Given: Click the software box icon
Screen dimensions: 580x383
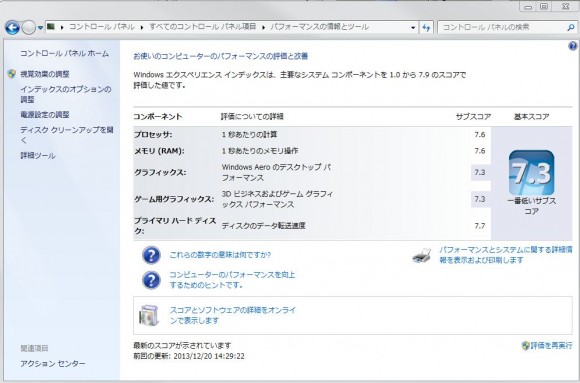Looking at the screenshot, I should click(149, 316).
